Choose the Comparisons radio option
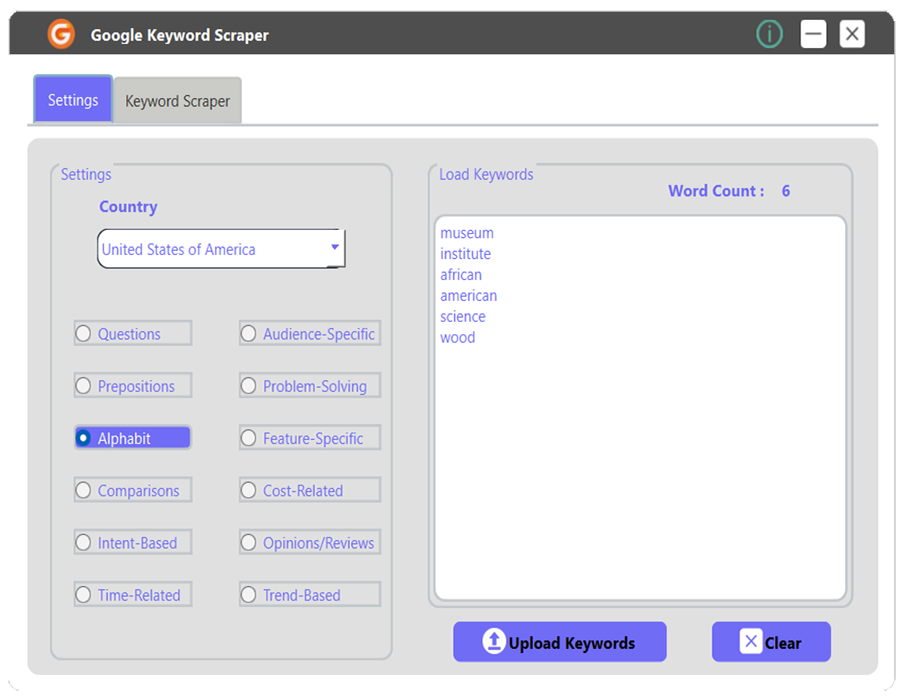 point(133,490)
